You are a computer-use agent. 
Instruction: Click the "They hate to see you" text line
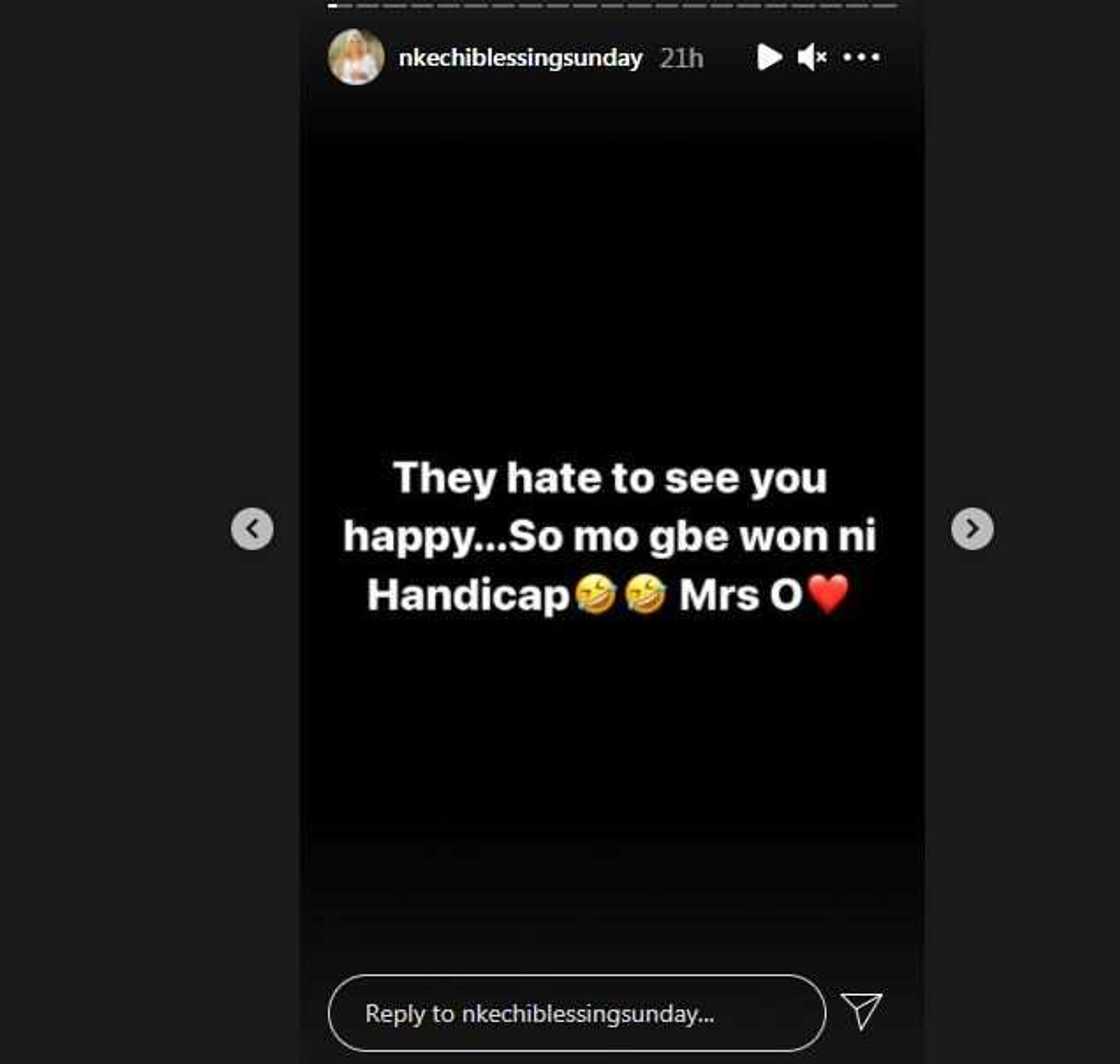point(610,478)
